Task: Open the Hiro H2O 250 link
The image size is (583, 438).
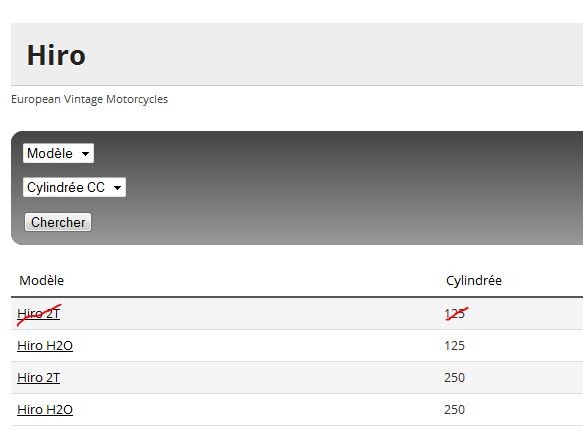Action: click(x=45, y=410)
